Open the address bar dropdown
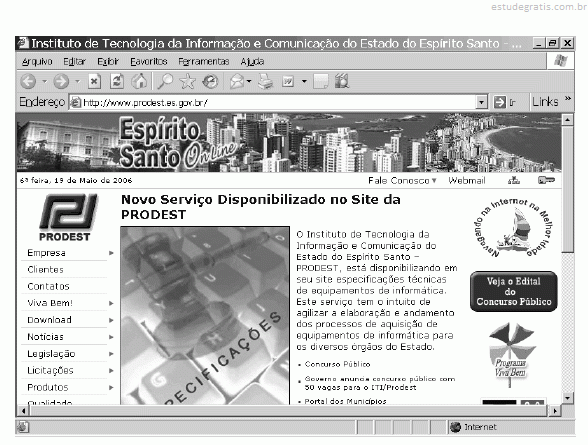 (481, 102)
